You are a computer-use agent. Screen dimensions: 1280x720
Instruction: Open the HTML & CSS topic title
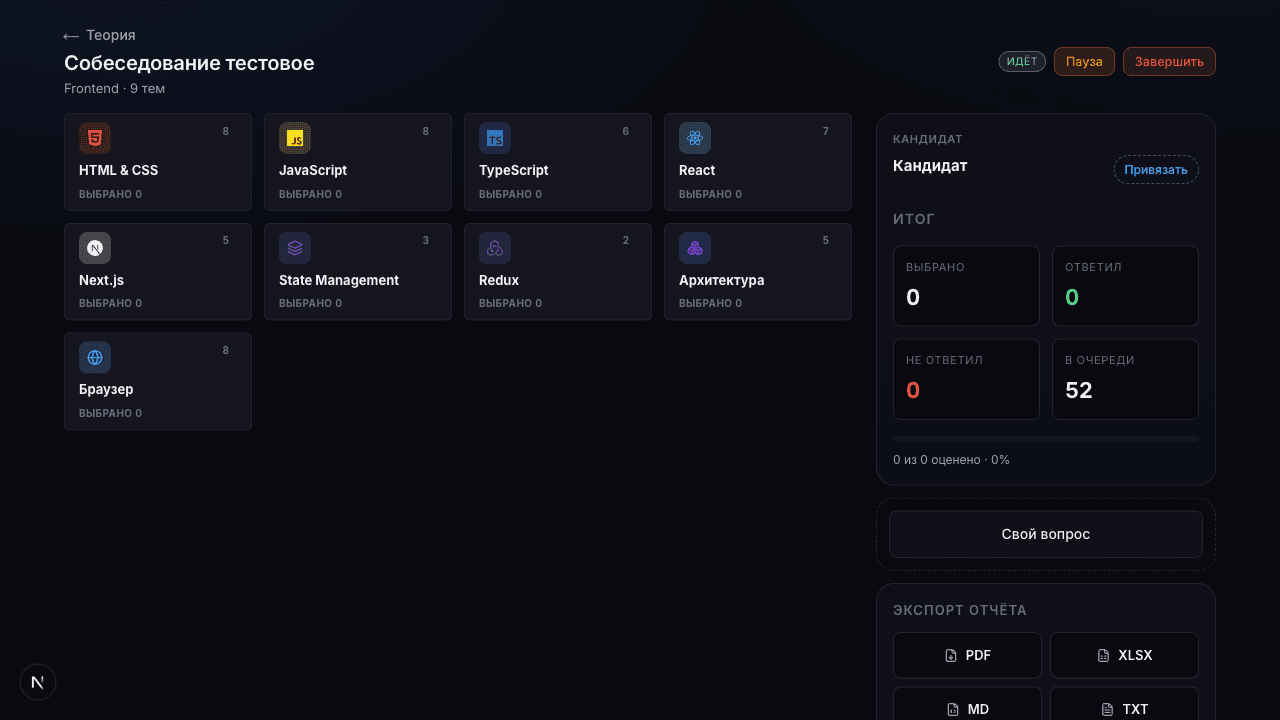coord(118,170)
